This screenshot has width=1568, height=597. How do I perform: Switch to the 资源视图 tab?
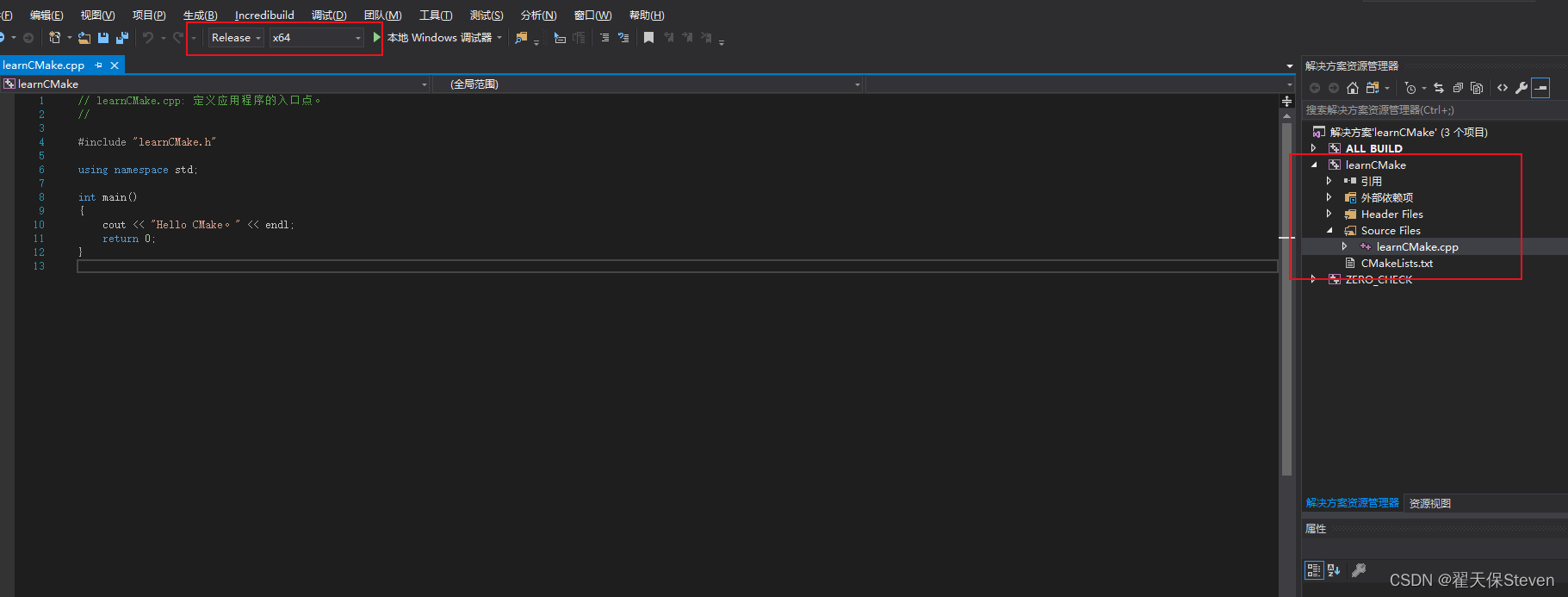coord(1430,504)
